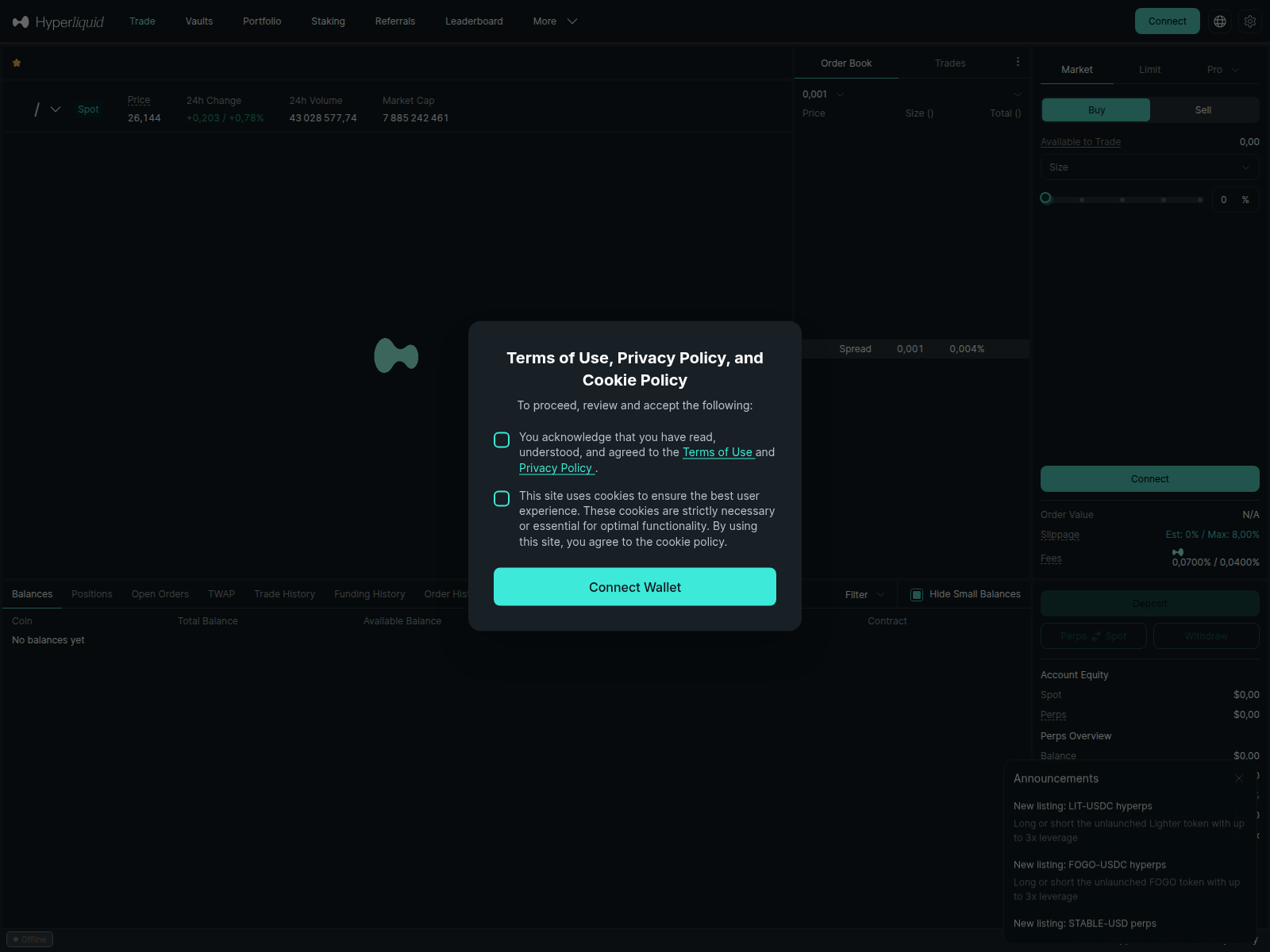Open the order book size unit dropdown
1270x952 pixels.
[1018, 94]
